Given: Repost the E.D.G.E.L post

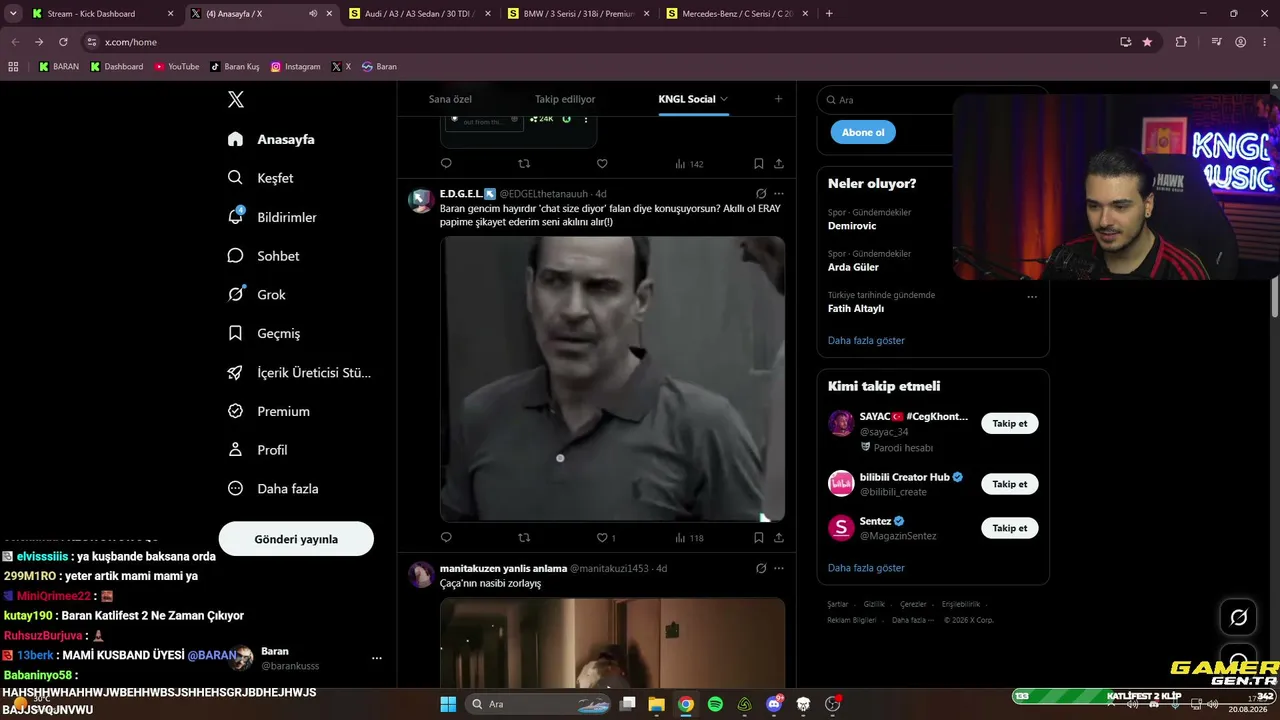Looking at the screenshot, I should tap(524, 538).
